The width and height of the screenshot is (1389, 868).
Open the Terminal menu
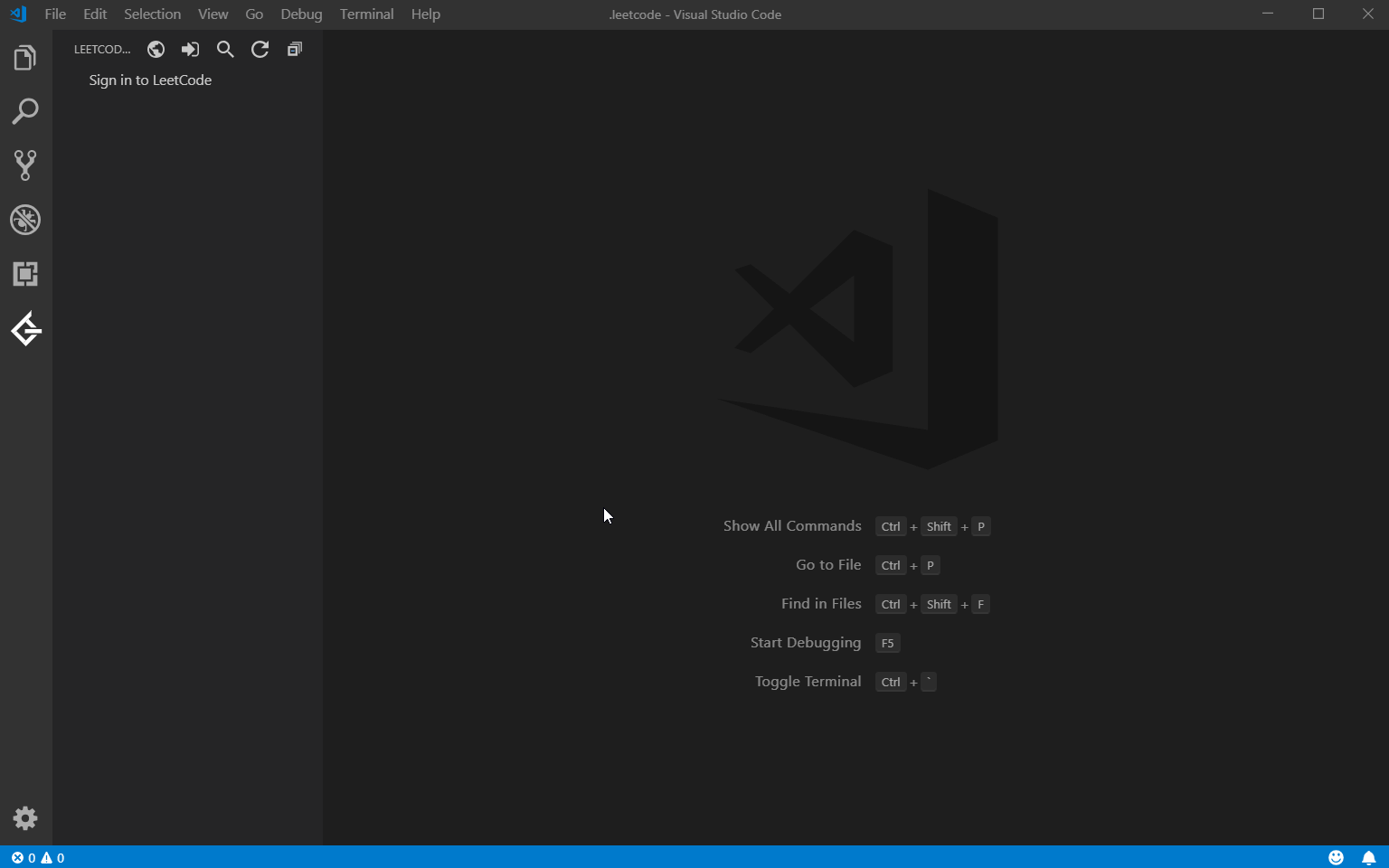point(366,14)
